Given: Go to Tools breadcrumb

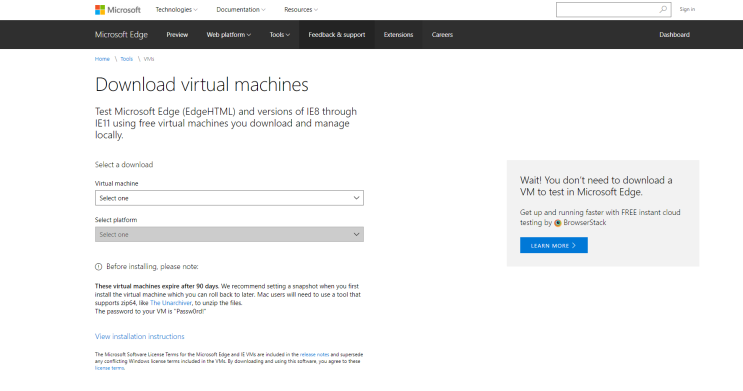Looking at the screenshot, I should 127,59.
